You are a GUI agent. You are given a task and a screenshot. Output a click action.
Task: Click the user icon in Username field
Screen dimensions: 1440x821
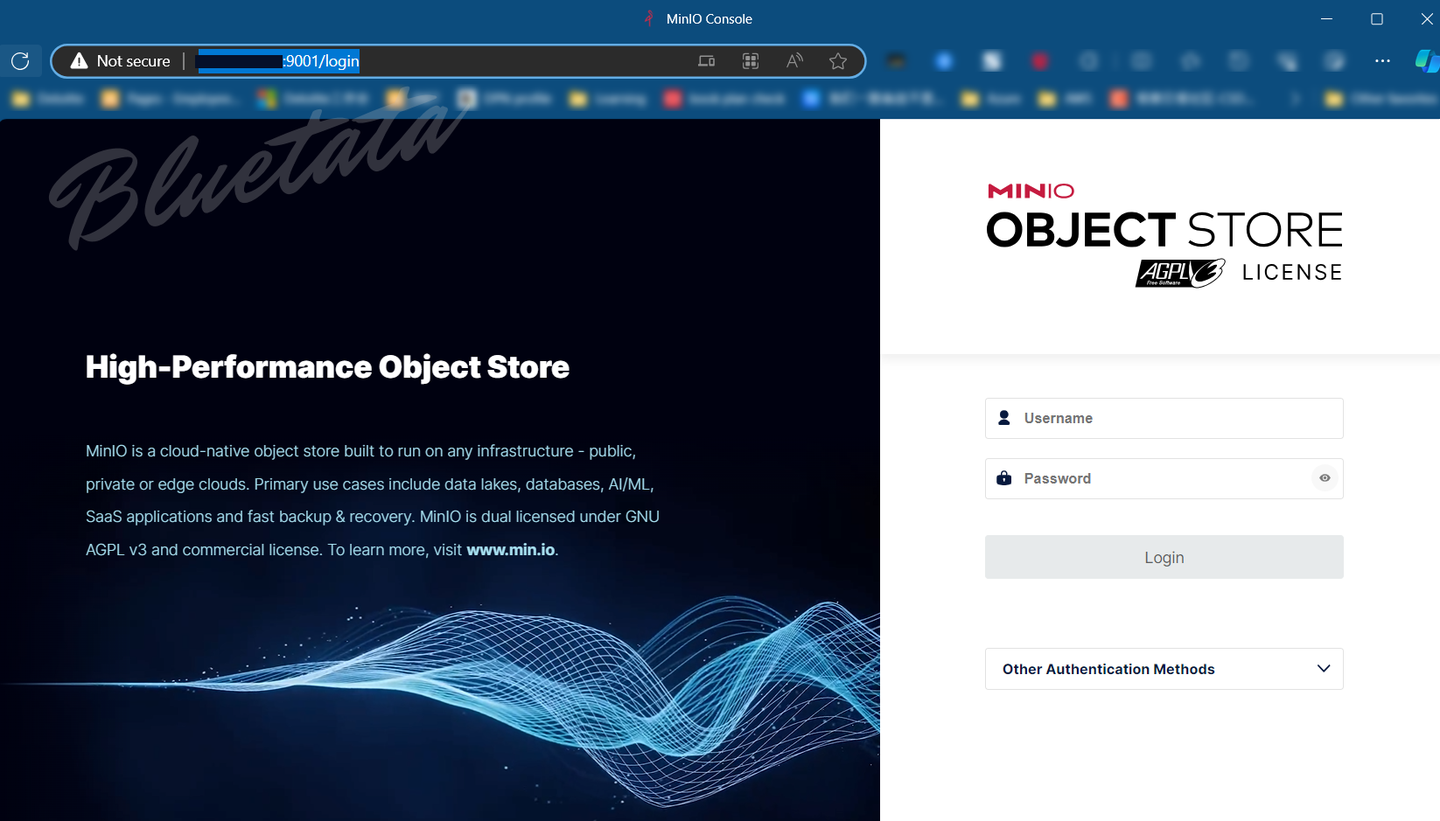coord(1004,418)
